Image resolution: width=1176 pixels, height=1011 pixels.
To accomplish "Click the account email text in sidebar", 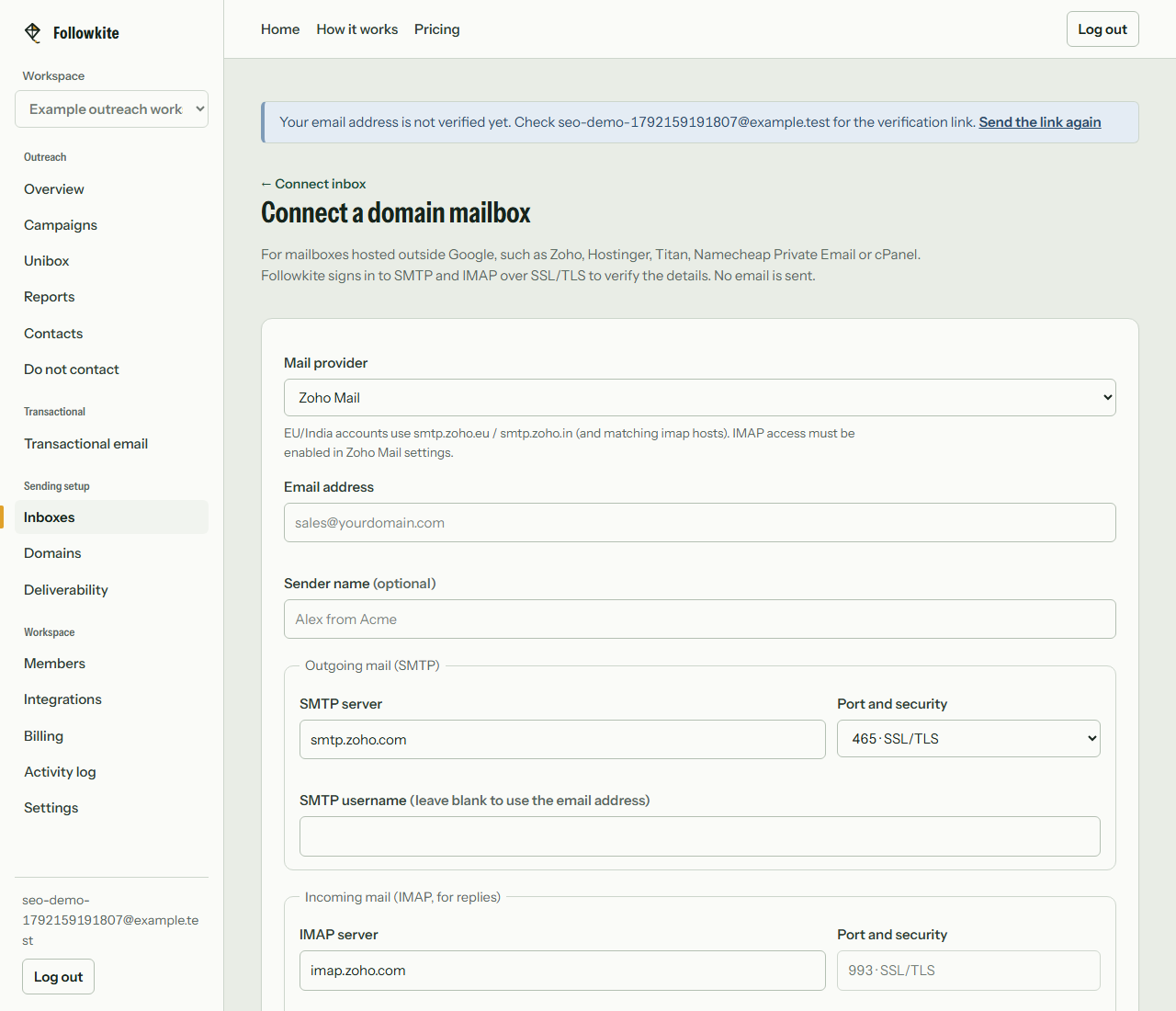I will pyautogui.click(x=110, y=920).
